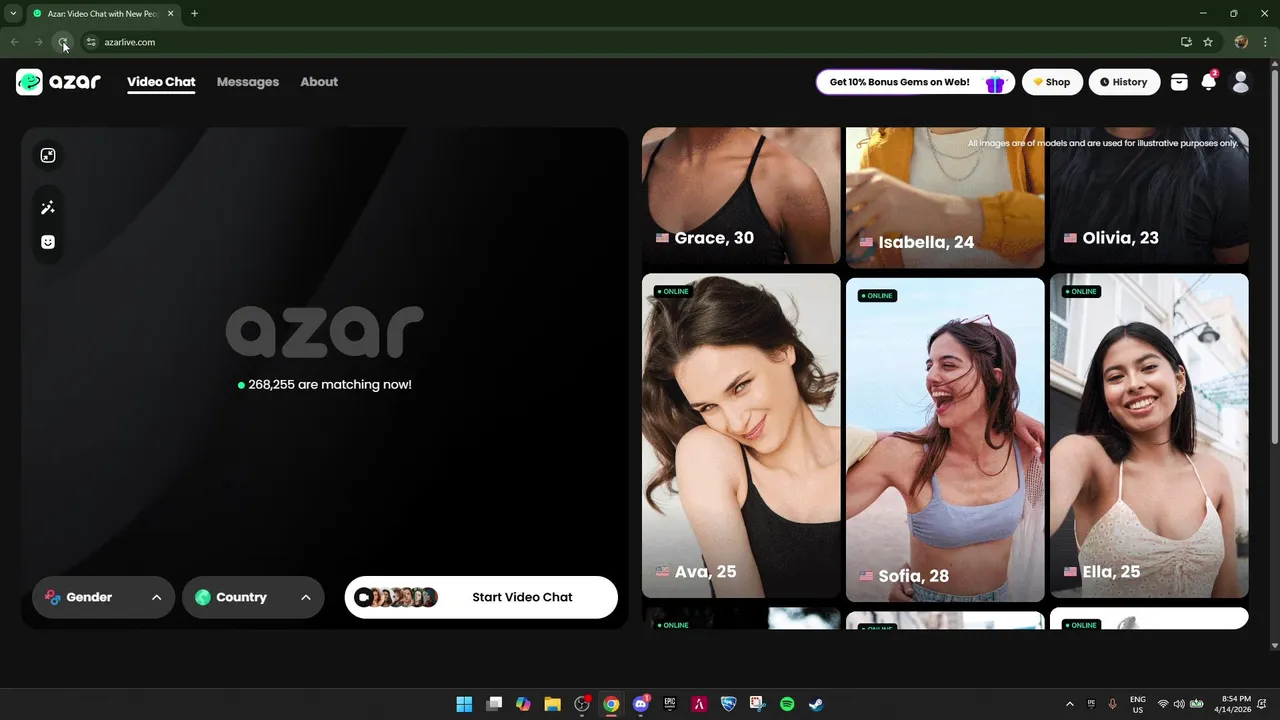Open Discord from the taskbar
The height and width of the screenshot is (720, 1280).
(x=641, y=704)
